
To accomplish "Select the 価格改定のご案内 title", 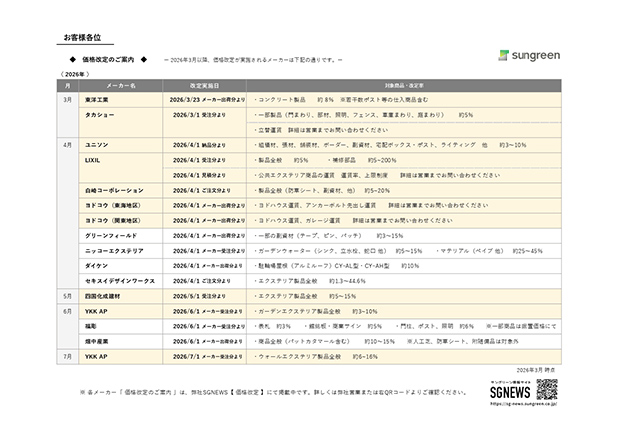I will (x=108, y=60).
